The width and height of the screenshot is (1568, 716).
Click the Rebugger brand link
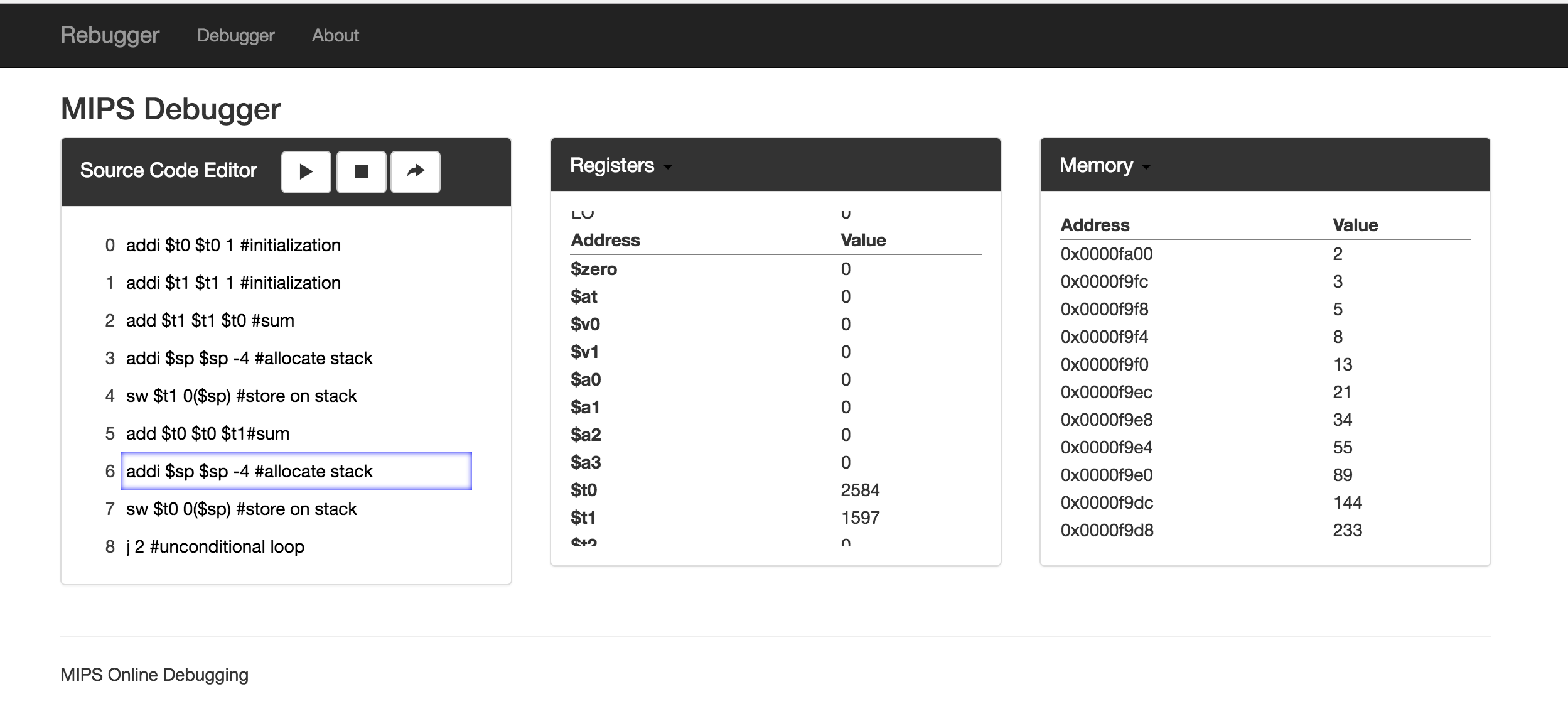(x=110, y=35)
